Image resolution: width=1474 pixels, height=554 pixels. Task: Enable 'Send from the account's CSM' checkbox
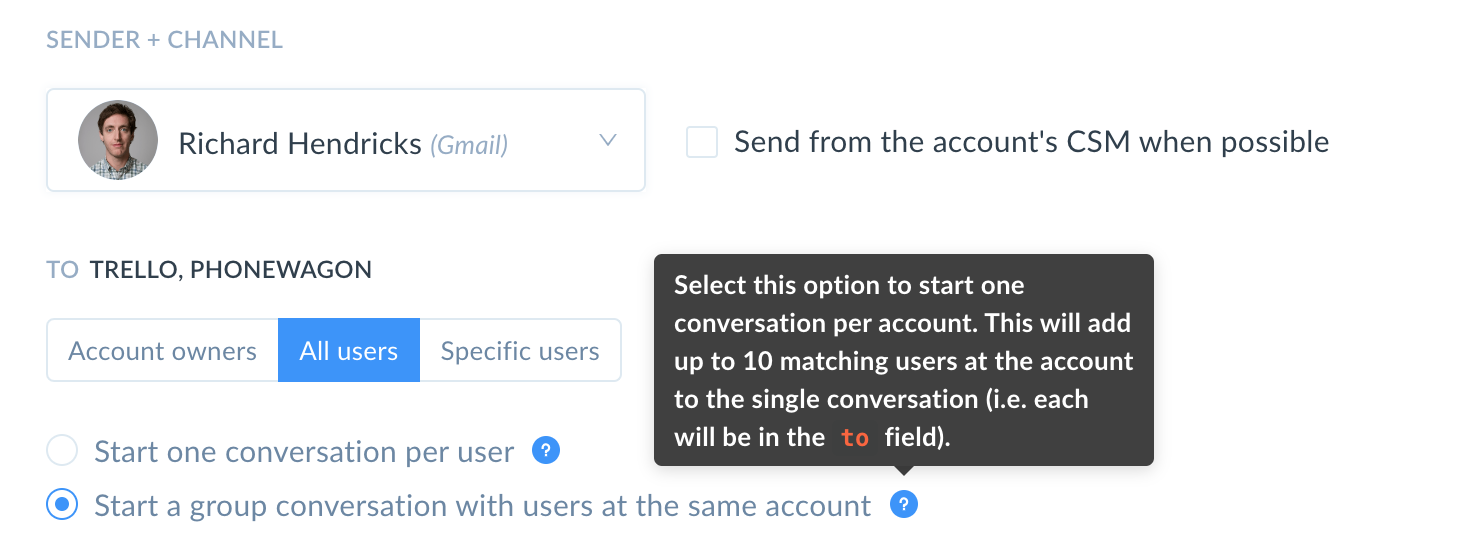(x=702, y=142)
